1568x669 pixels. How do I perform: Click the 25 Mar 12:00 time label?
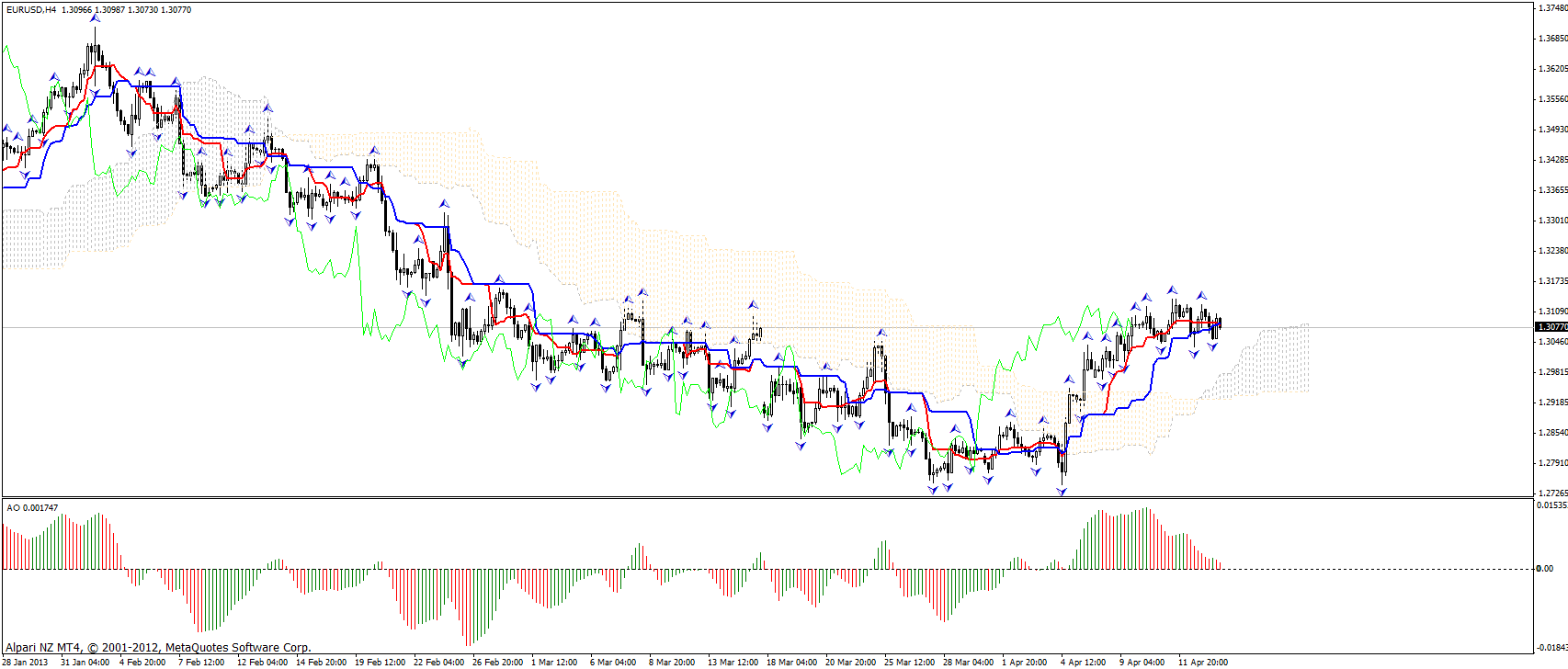(909, 663)
